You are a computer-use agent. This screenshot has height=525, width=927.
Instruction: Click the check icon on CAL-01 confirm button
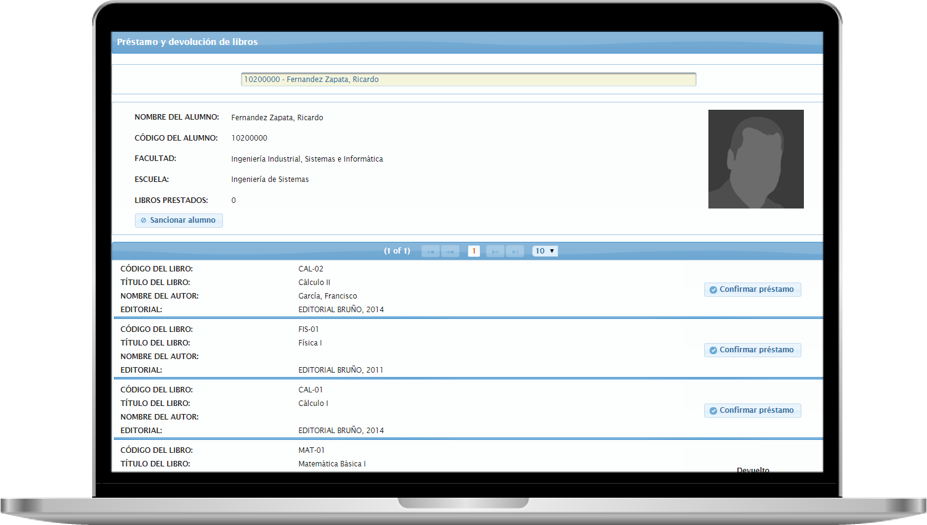712,411
